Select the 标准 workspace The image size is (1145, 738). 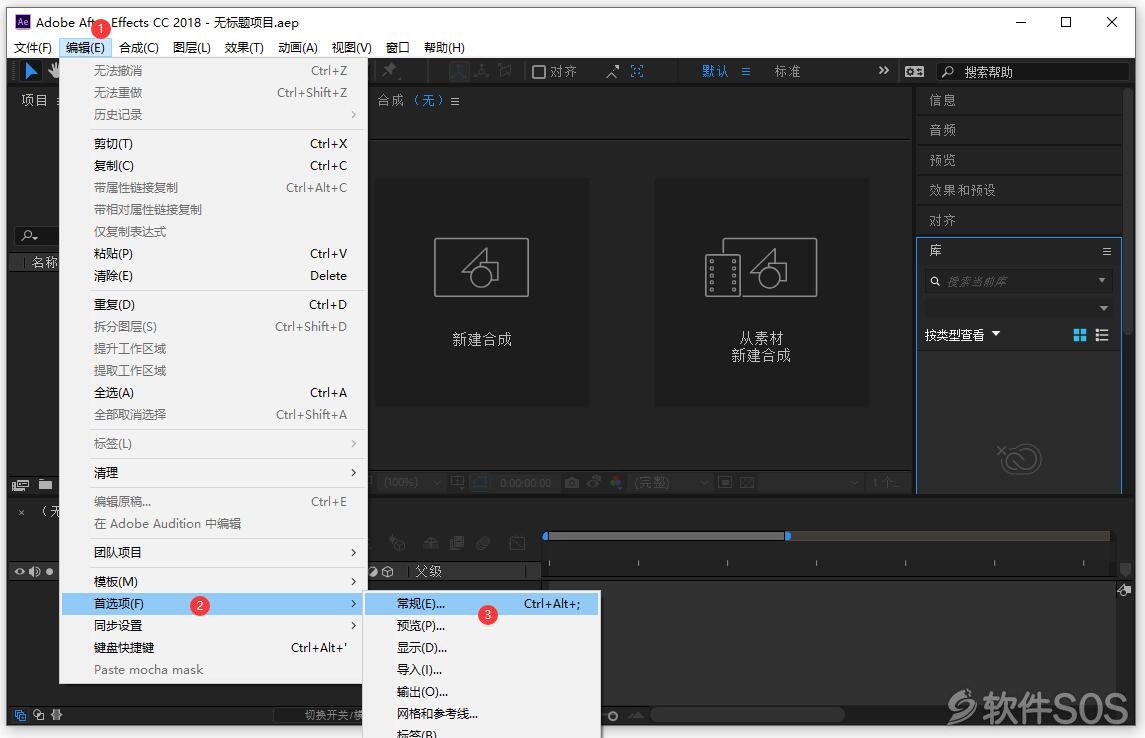tap(787, 72)
